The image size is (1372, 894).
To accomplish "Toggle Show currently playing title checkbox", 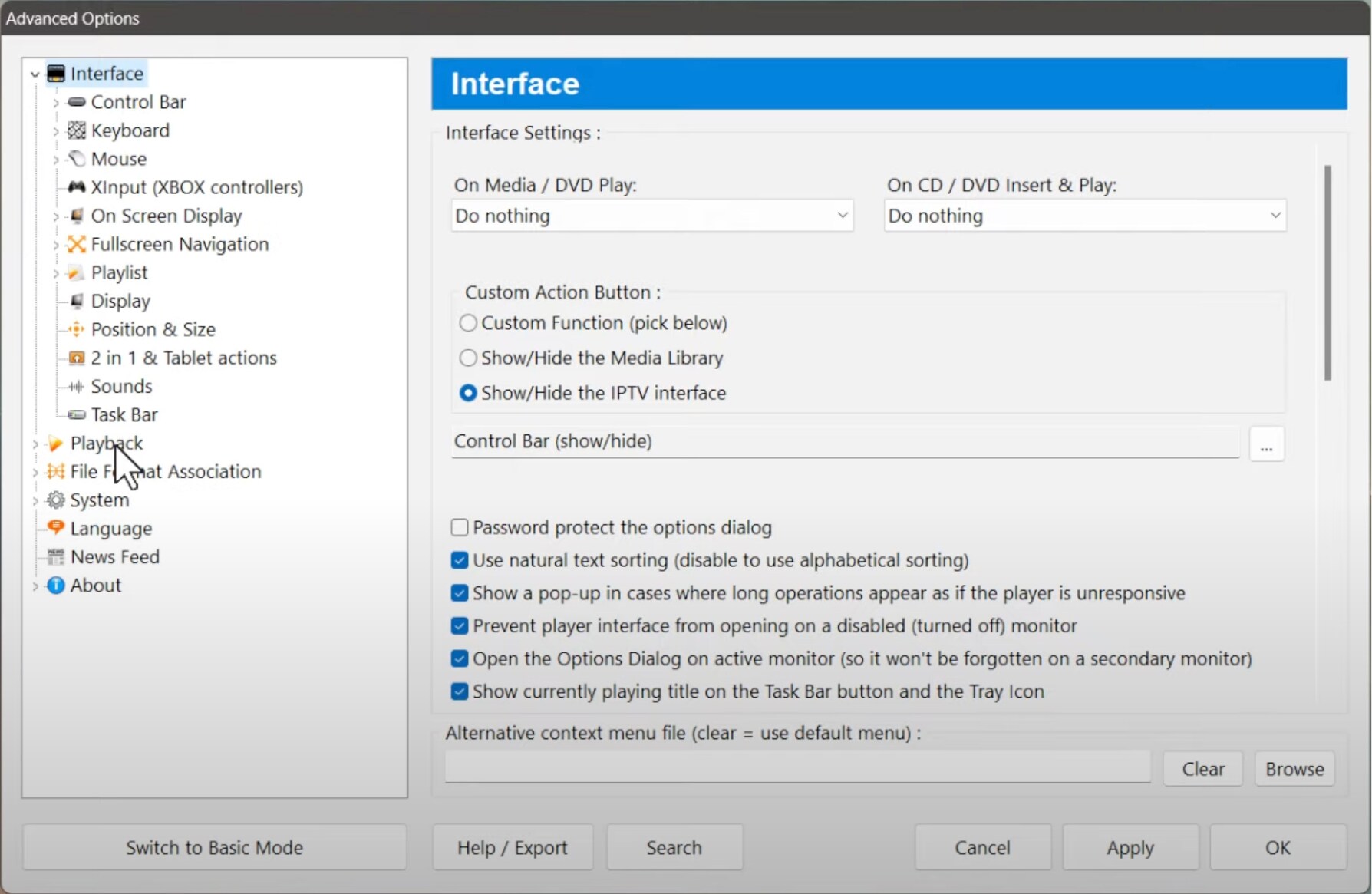I will click(460, 691).
